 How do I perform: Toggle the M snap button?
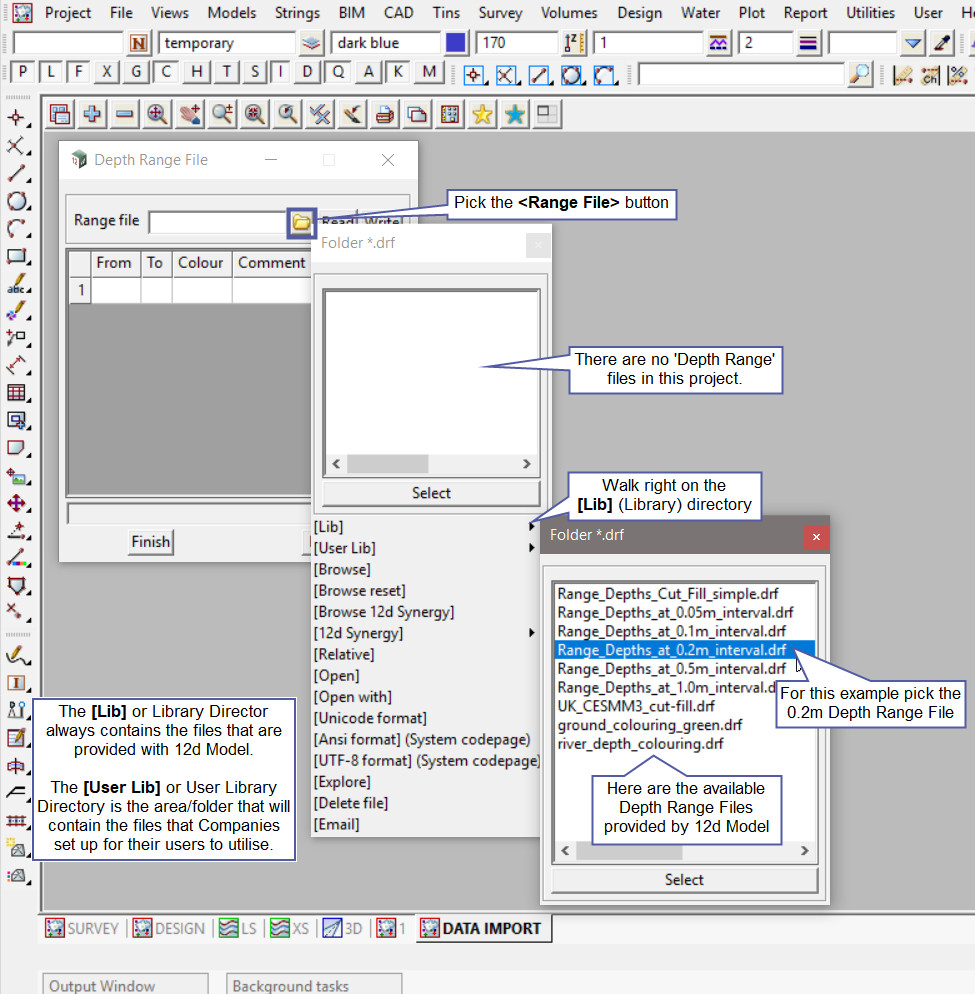[x=429, y=72]
